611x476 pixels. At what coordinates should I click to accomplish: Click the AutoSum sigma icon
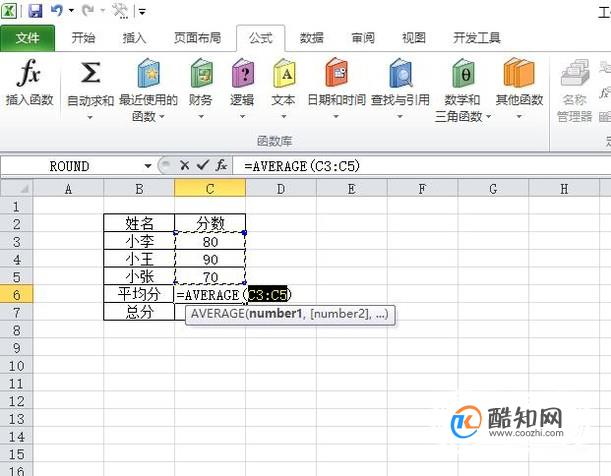coord(90,73)
